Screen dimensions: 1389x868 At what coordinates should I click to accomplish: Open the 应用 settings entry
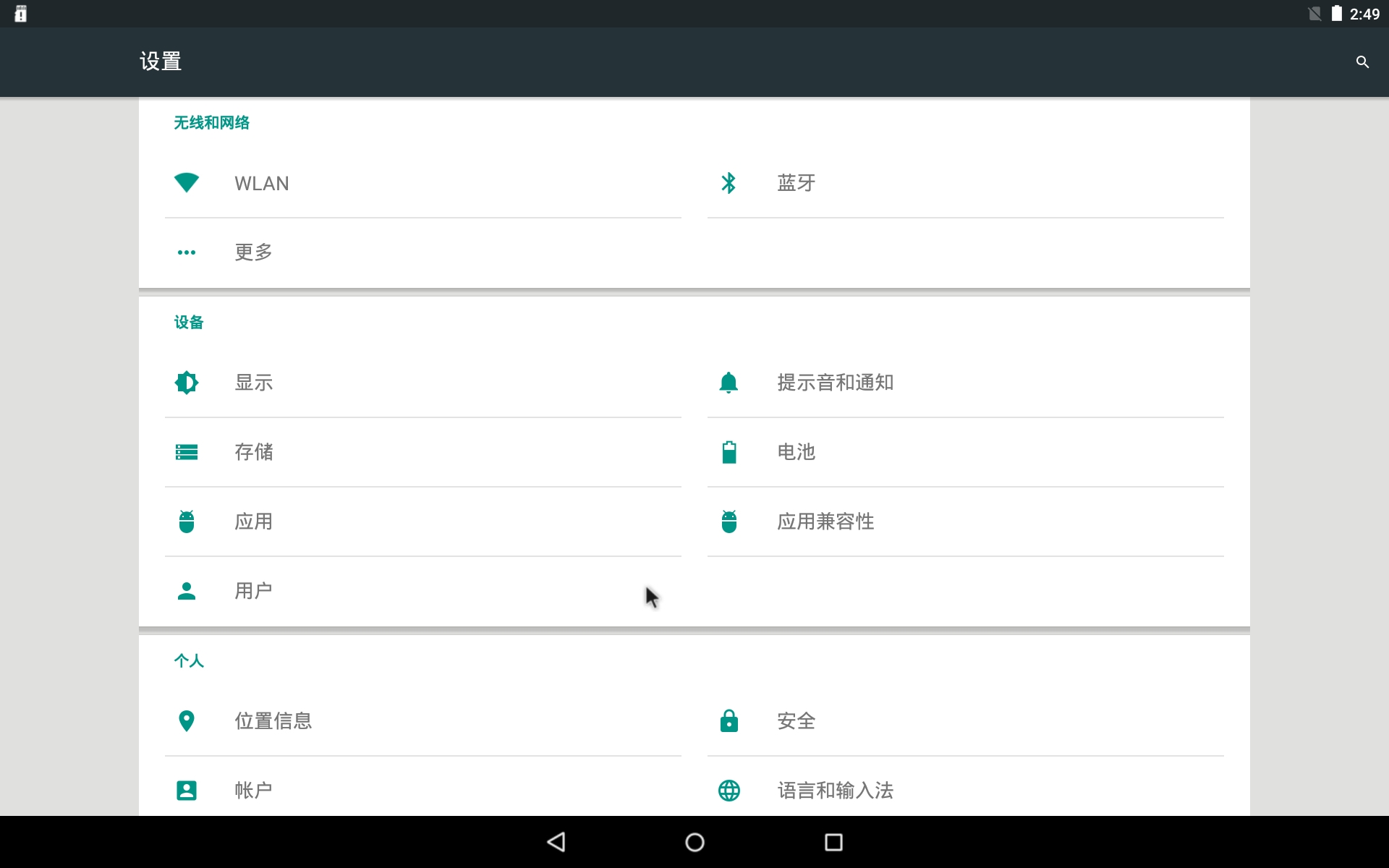click(x=253, y=522)
